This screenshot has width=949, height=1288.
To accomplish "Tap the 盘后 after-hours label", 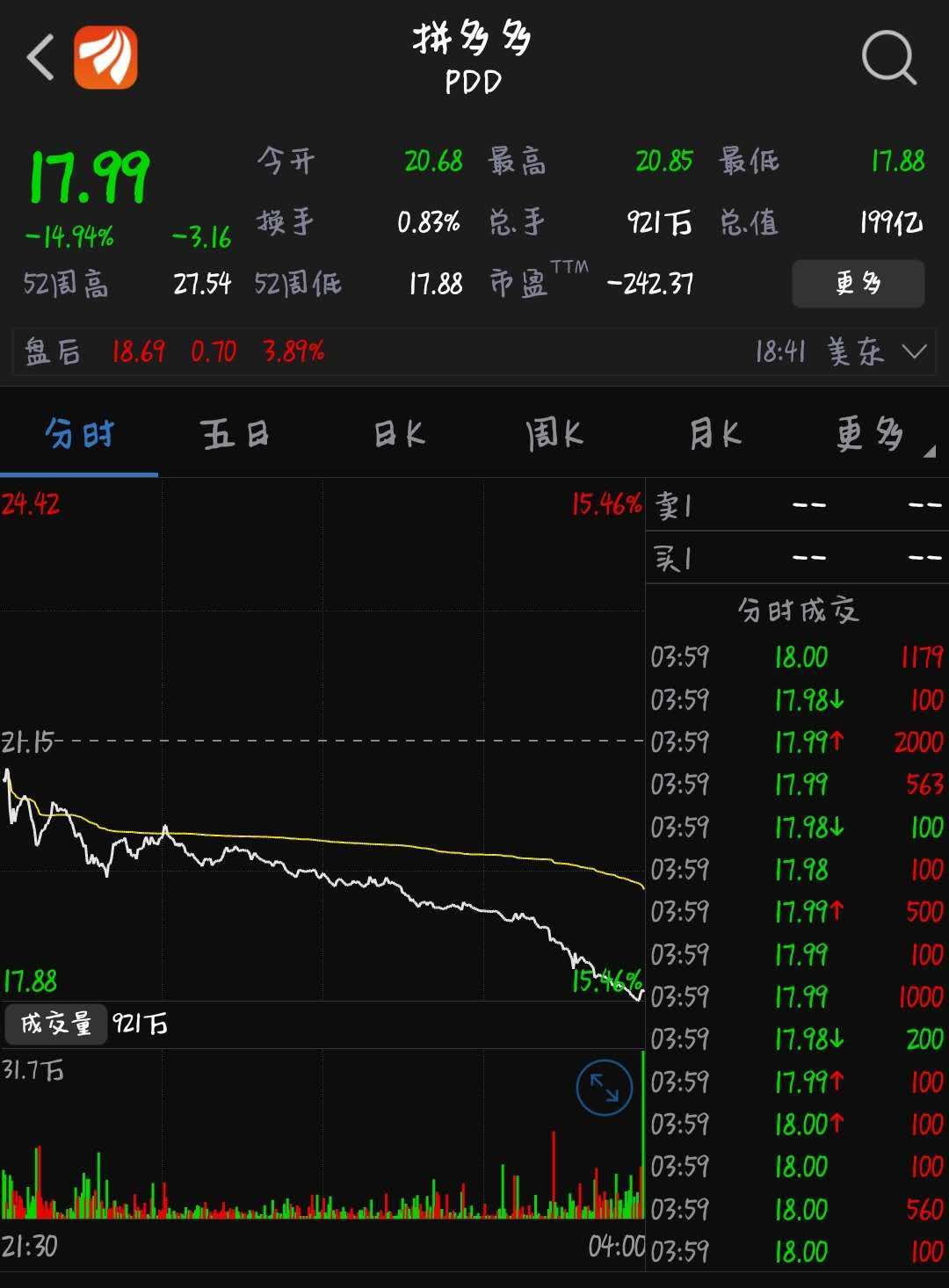I will pyautogui.click(x=53, y=352).
